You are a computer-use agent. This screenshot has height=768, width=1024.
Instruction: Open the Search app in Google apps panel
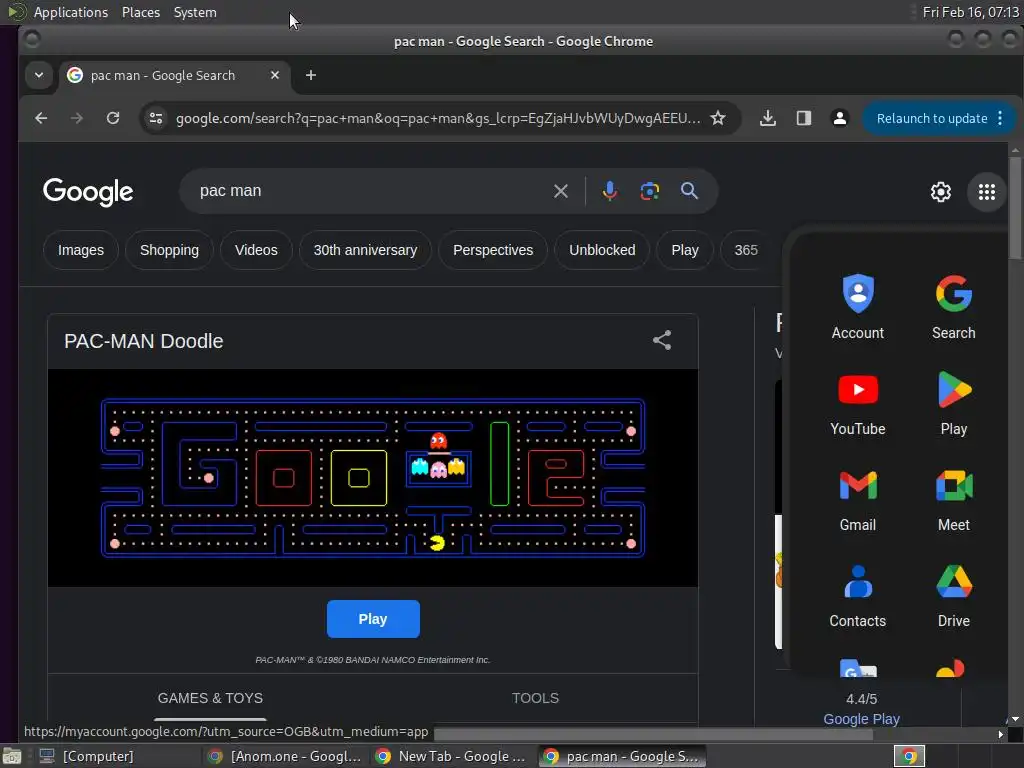pyautogui.click(x=953, y=306)
